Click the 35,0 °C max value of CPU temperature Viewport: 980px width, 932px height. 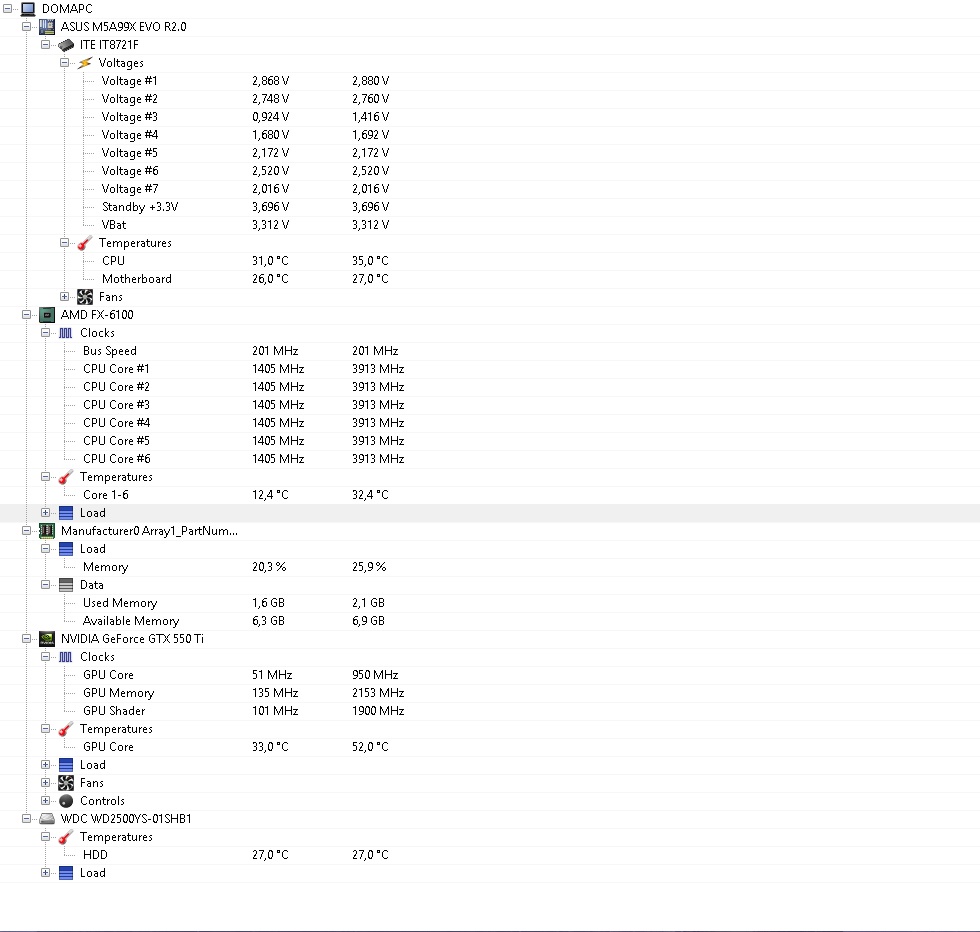tap(370, 261)
